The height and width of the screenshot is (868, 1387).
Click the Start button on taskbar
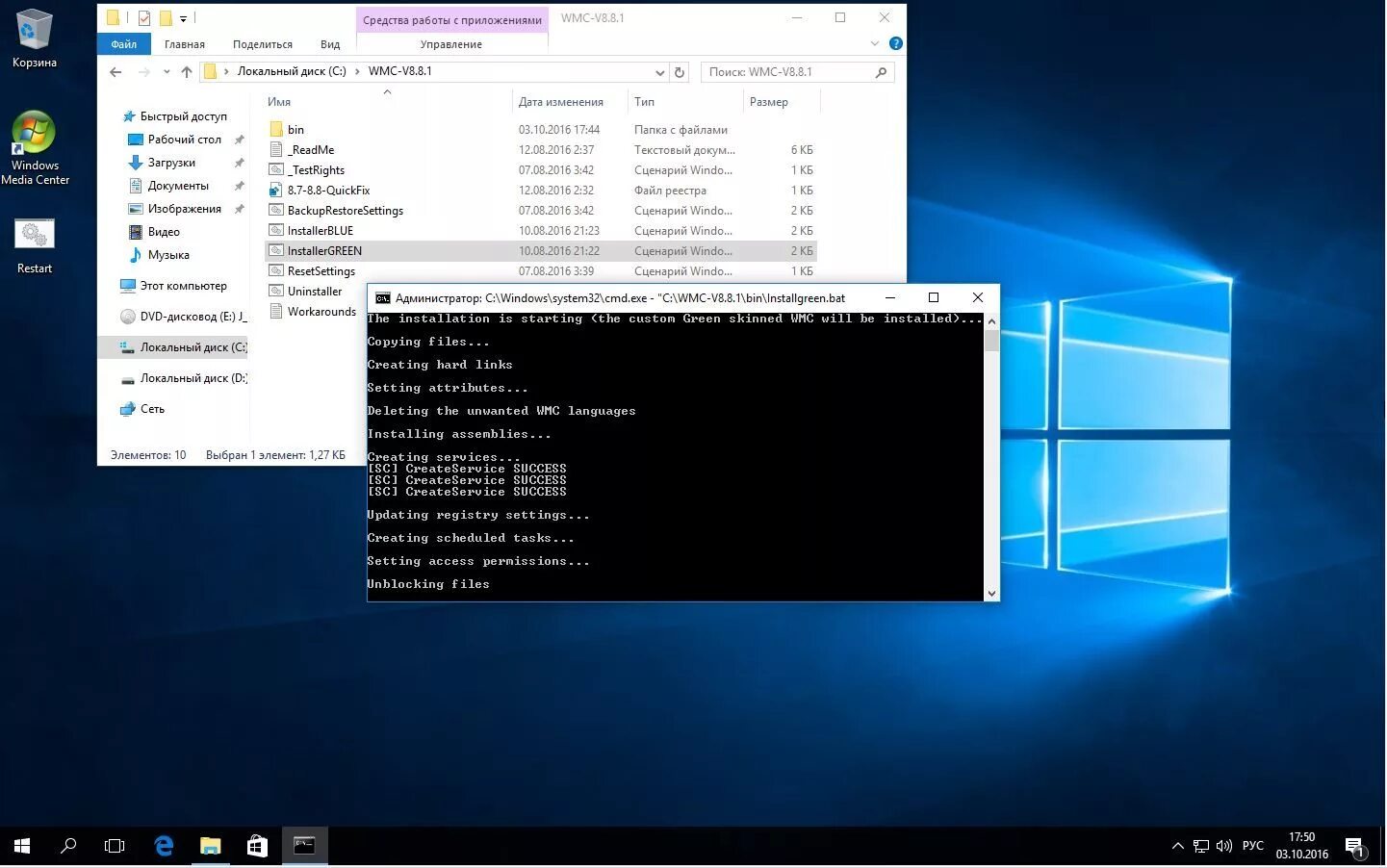pyautogui.click(x=22, y=846)
